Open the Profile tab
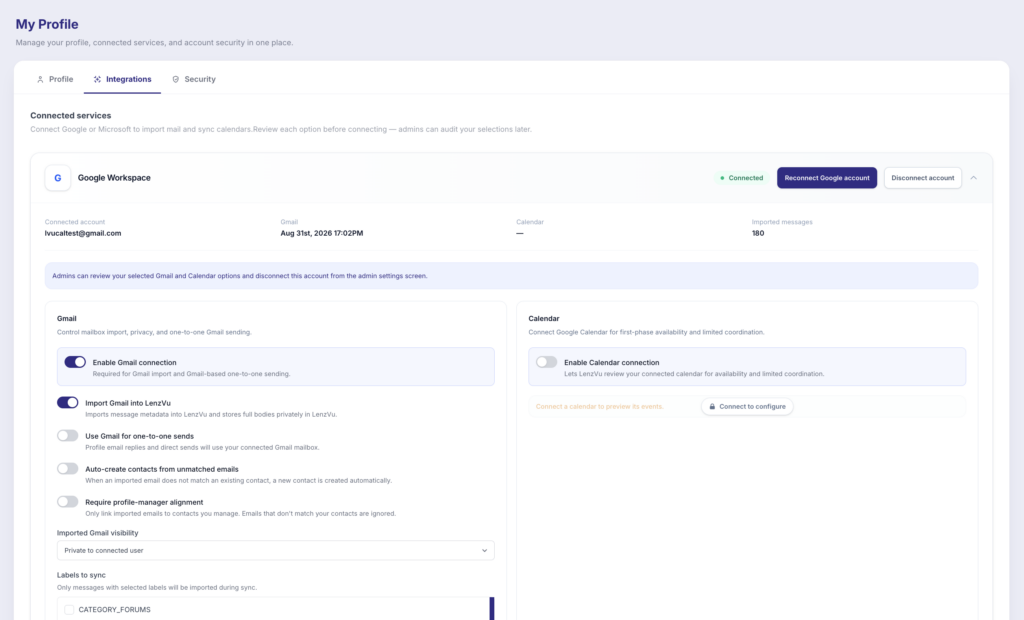 point(55,79)
